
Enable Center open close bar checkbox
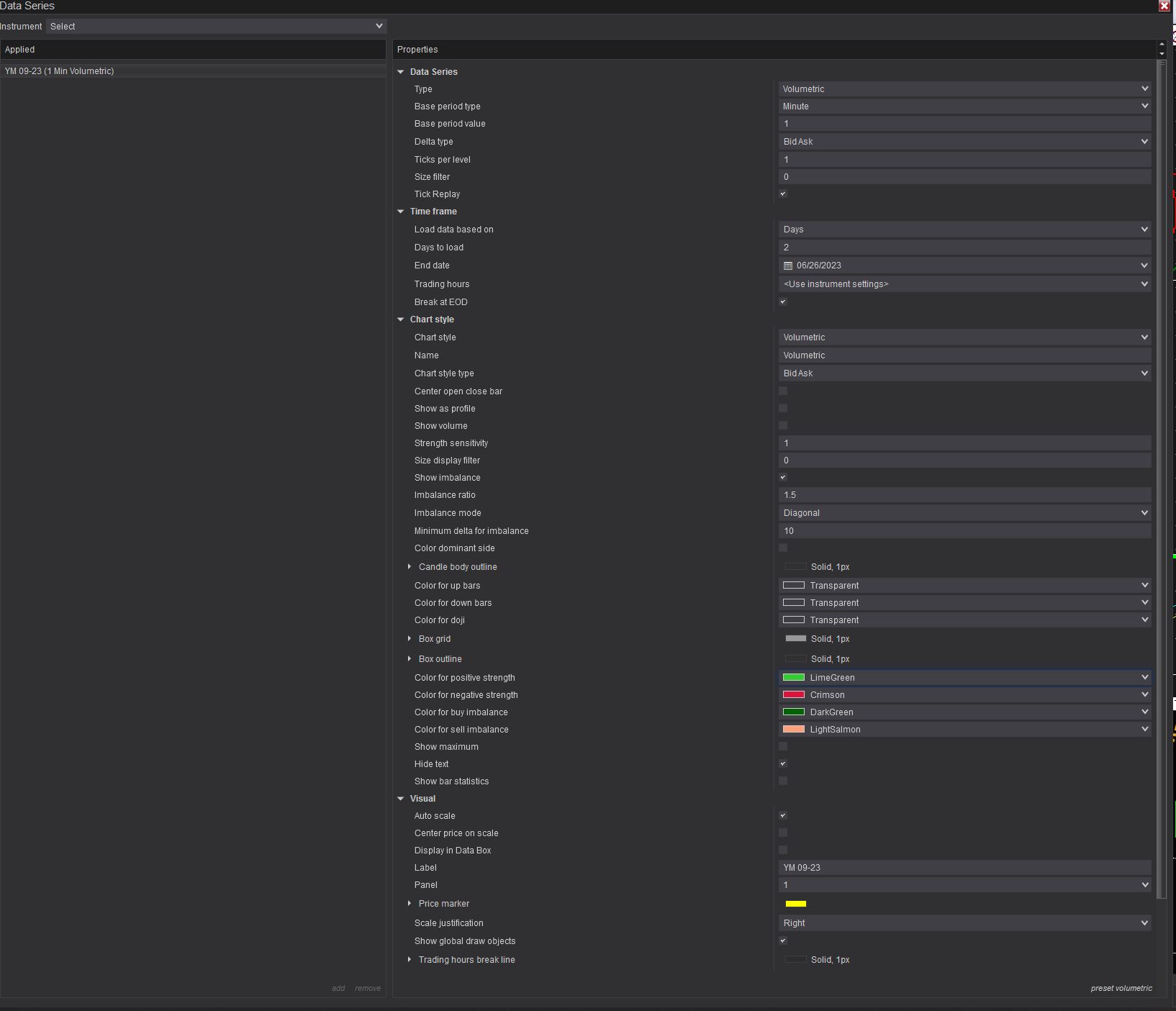point(783,391)
